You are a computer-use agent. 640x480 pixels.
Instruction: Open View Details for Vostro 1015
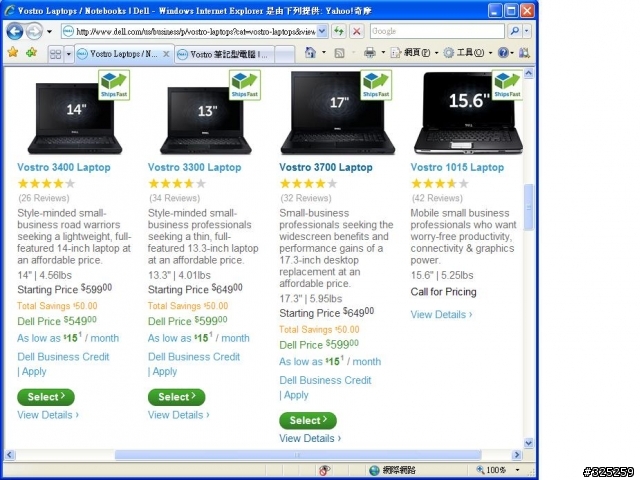[x=441, y=315]
